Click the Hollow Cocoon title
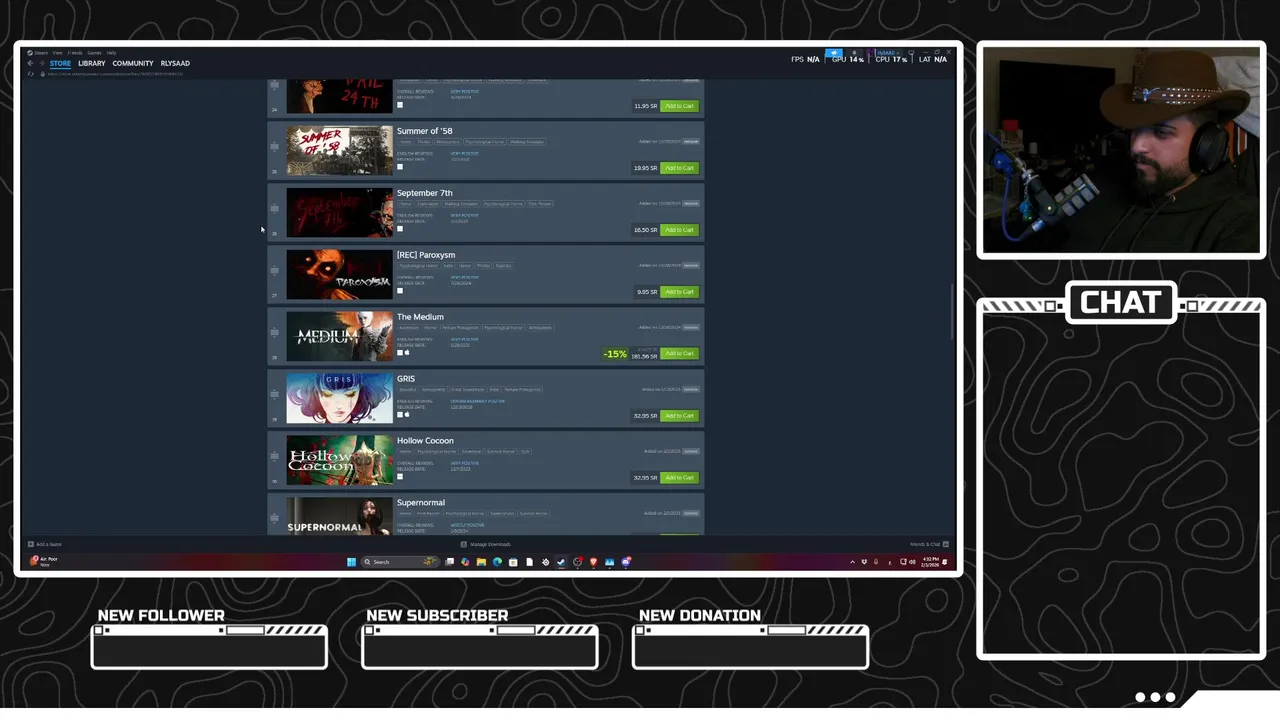Viewport: 1280px width, 720px height. click(425, 441)
